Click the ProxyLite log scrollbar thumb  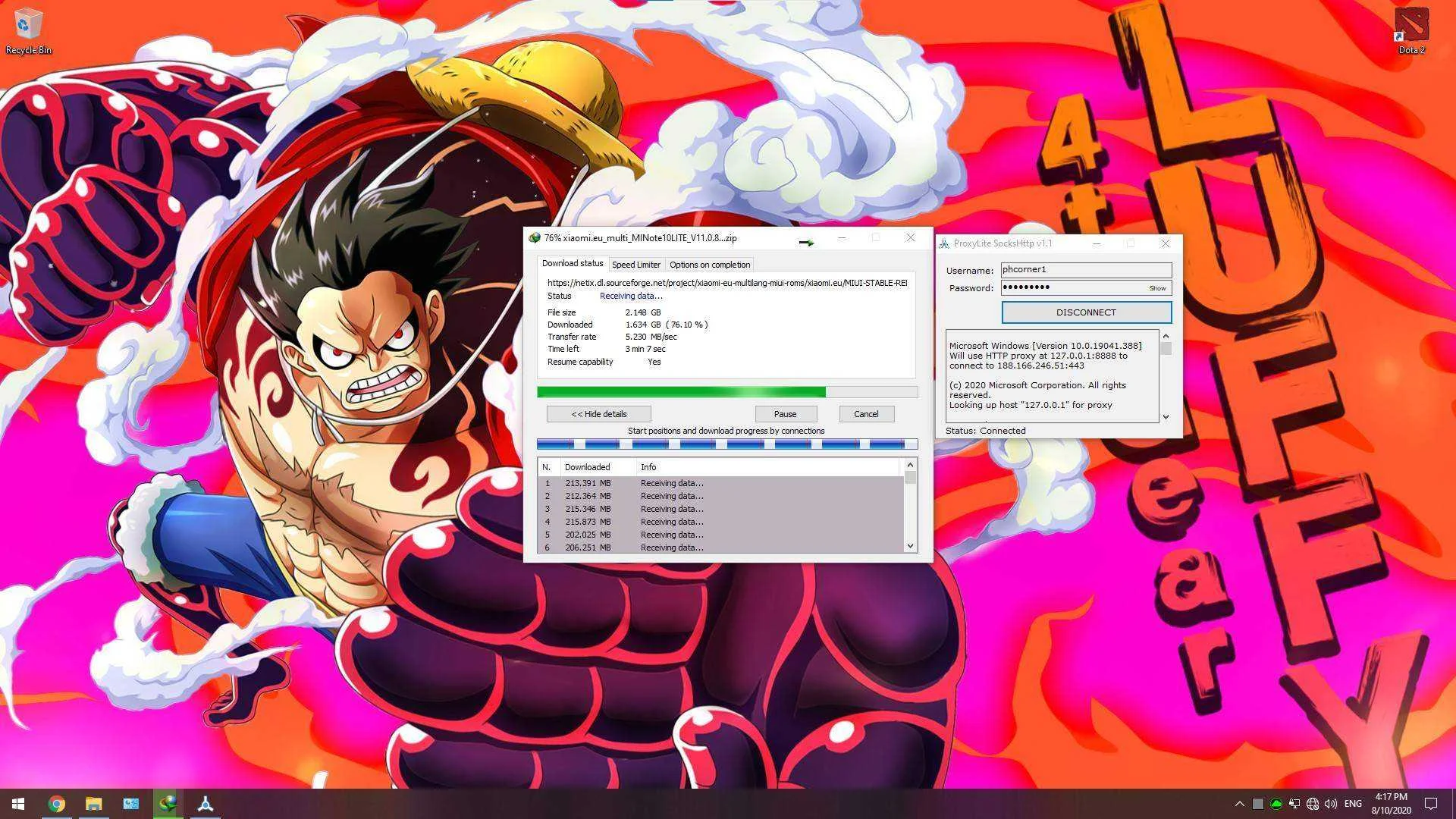pos(1166,349)
